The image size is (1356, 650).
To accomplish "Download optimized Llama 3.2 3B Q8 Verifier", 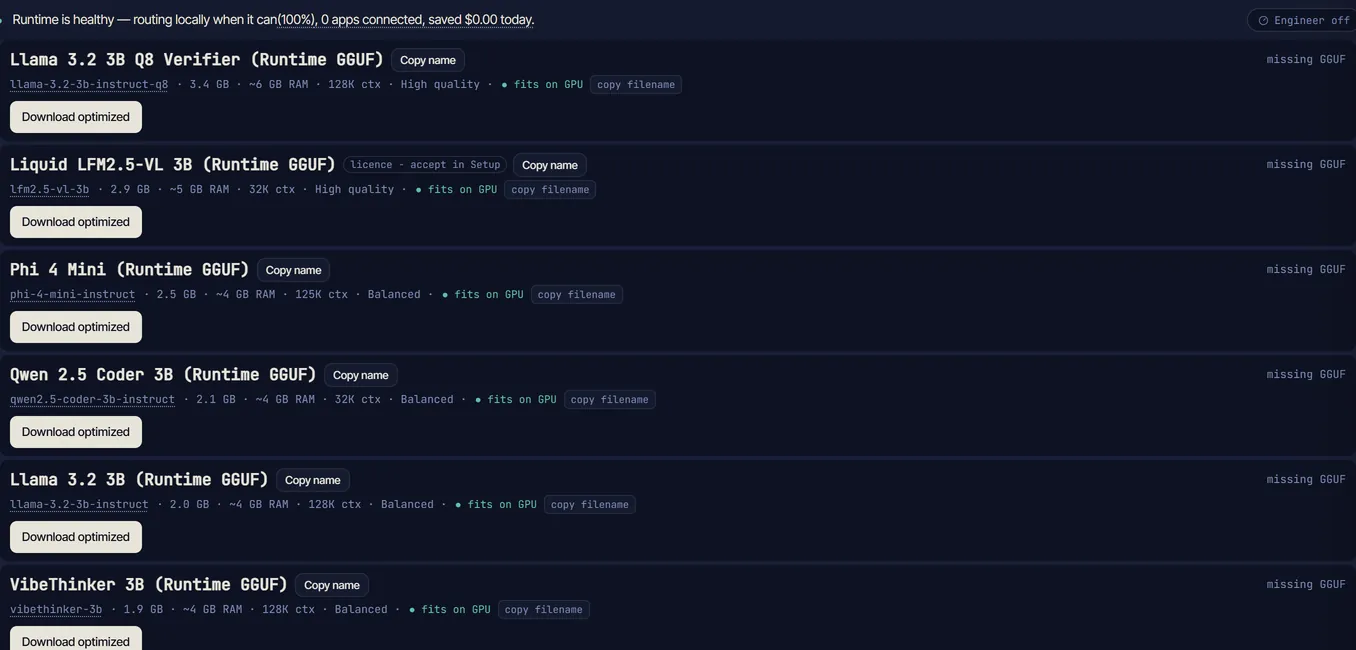I will [76, 117].
